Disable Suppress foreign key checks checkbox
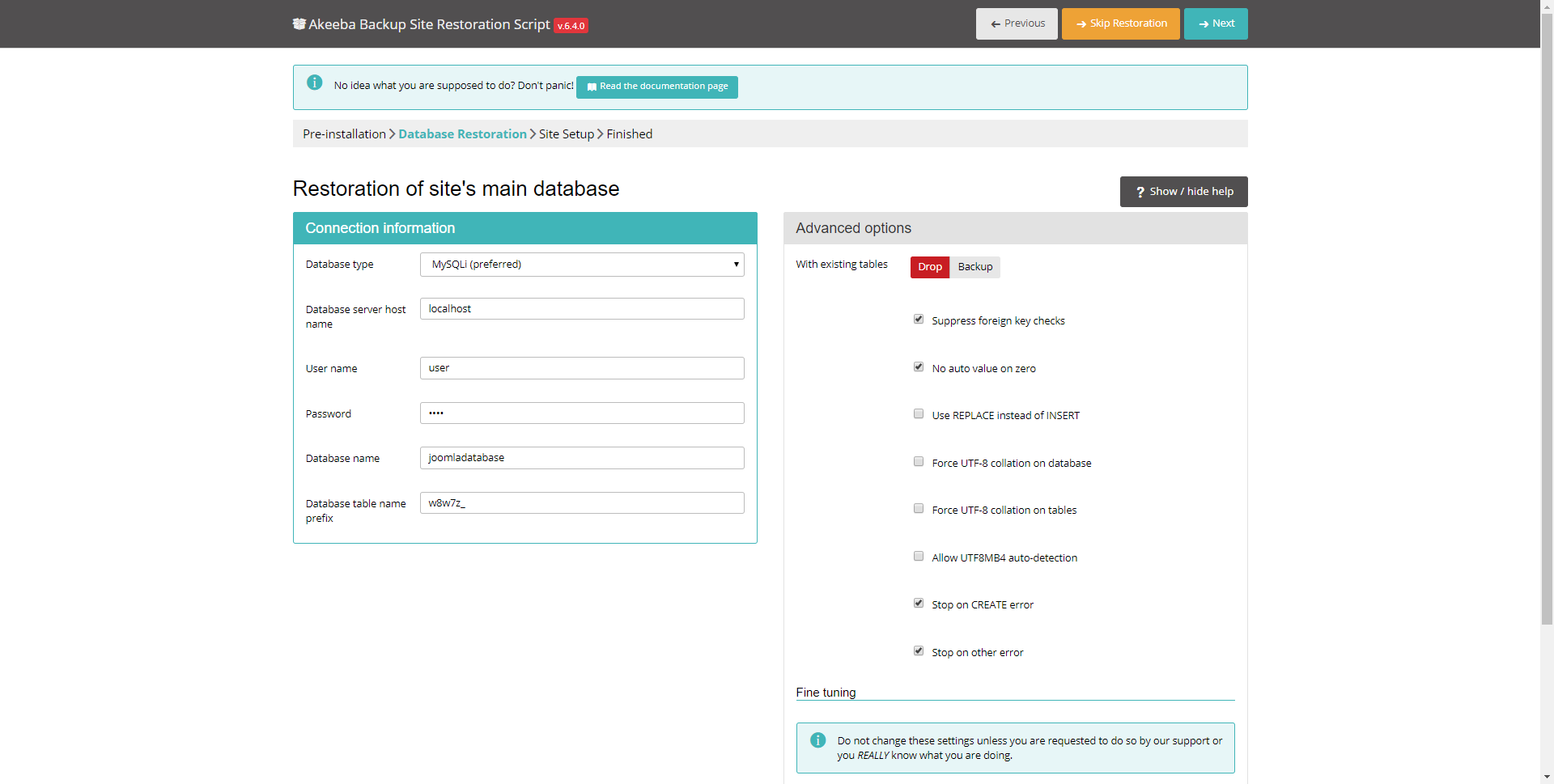 click(x=919, y=320)
